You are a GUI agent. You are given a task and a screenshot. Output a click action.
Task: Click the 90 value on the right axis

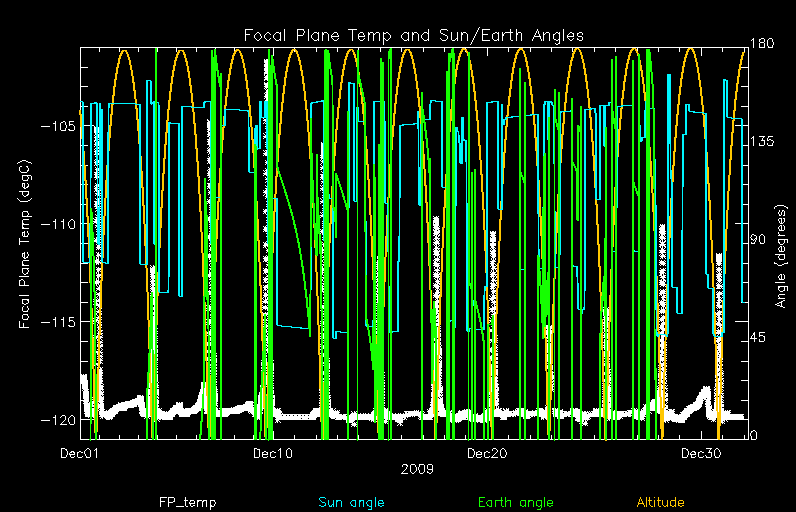tap(761, 240)
